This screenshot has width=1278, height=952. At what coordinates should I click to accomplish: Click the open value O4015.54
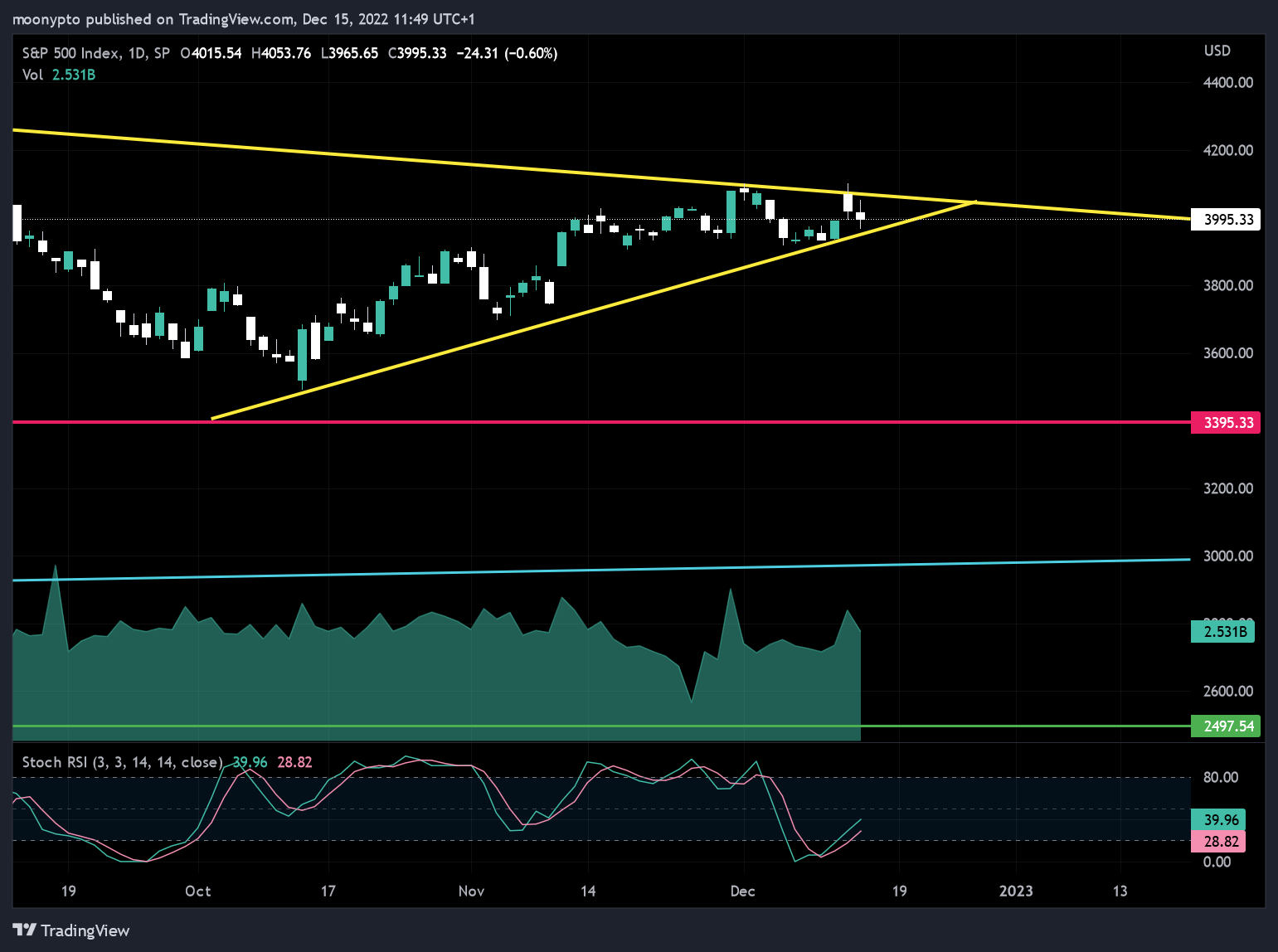coord(211,53)
